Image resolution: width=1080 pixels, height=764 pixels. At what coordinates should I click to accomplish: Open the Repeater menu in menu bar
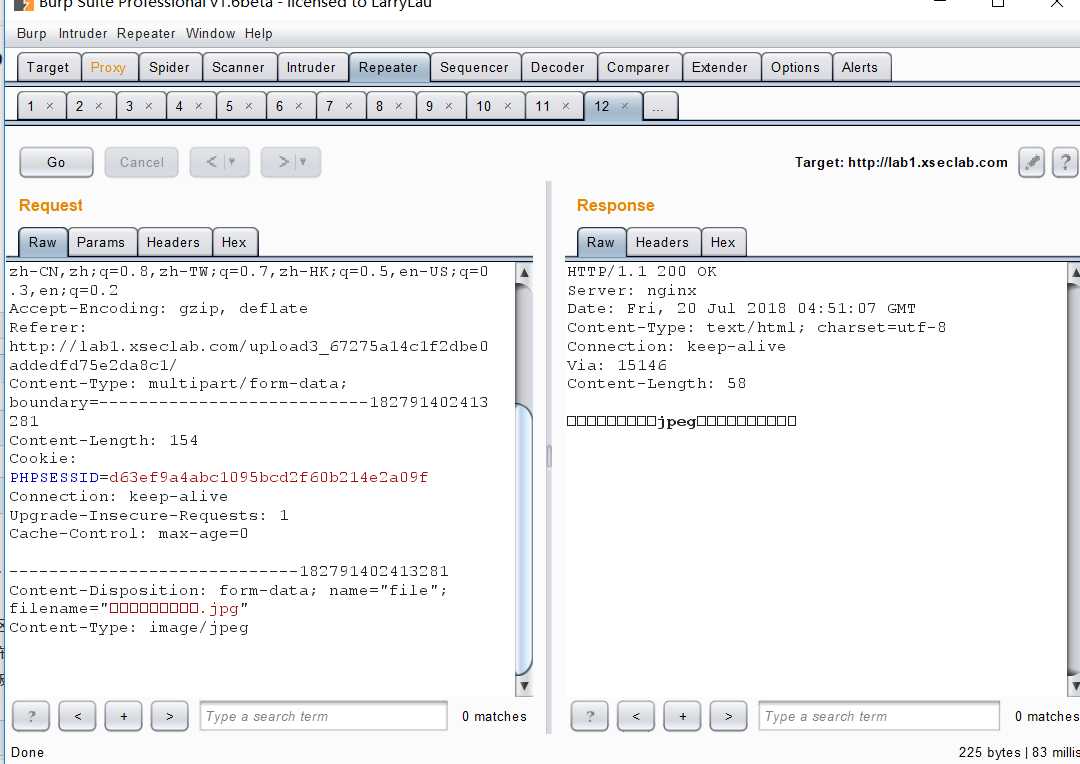pyautogui.click(x=146, y=33)
